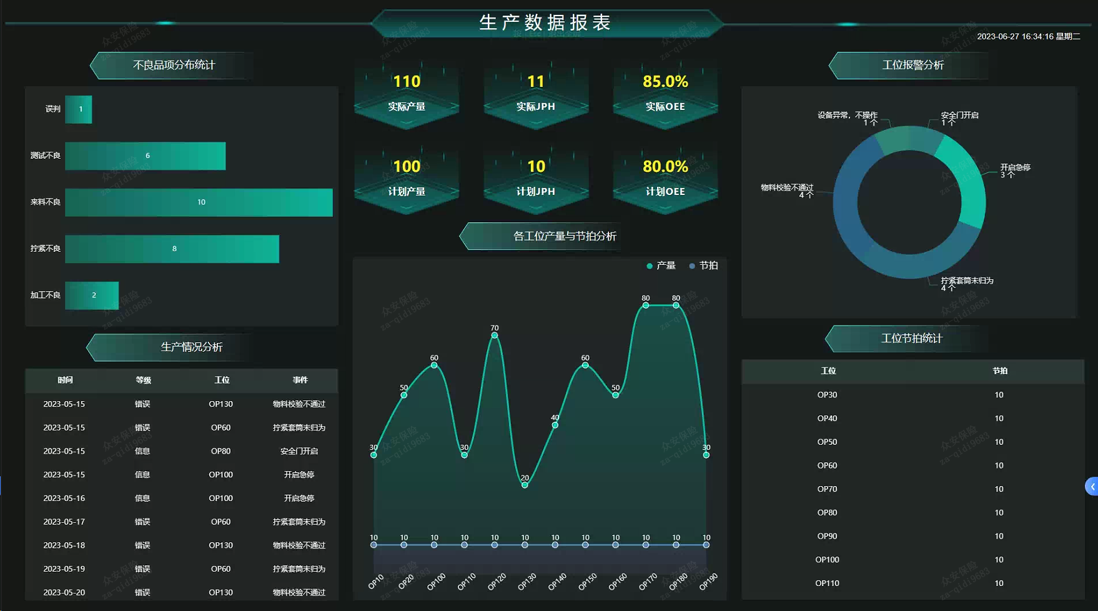Expand the blue arrow tab on right edge
1098x611 pixels.
click(x=1091, y=487)
